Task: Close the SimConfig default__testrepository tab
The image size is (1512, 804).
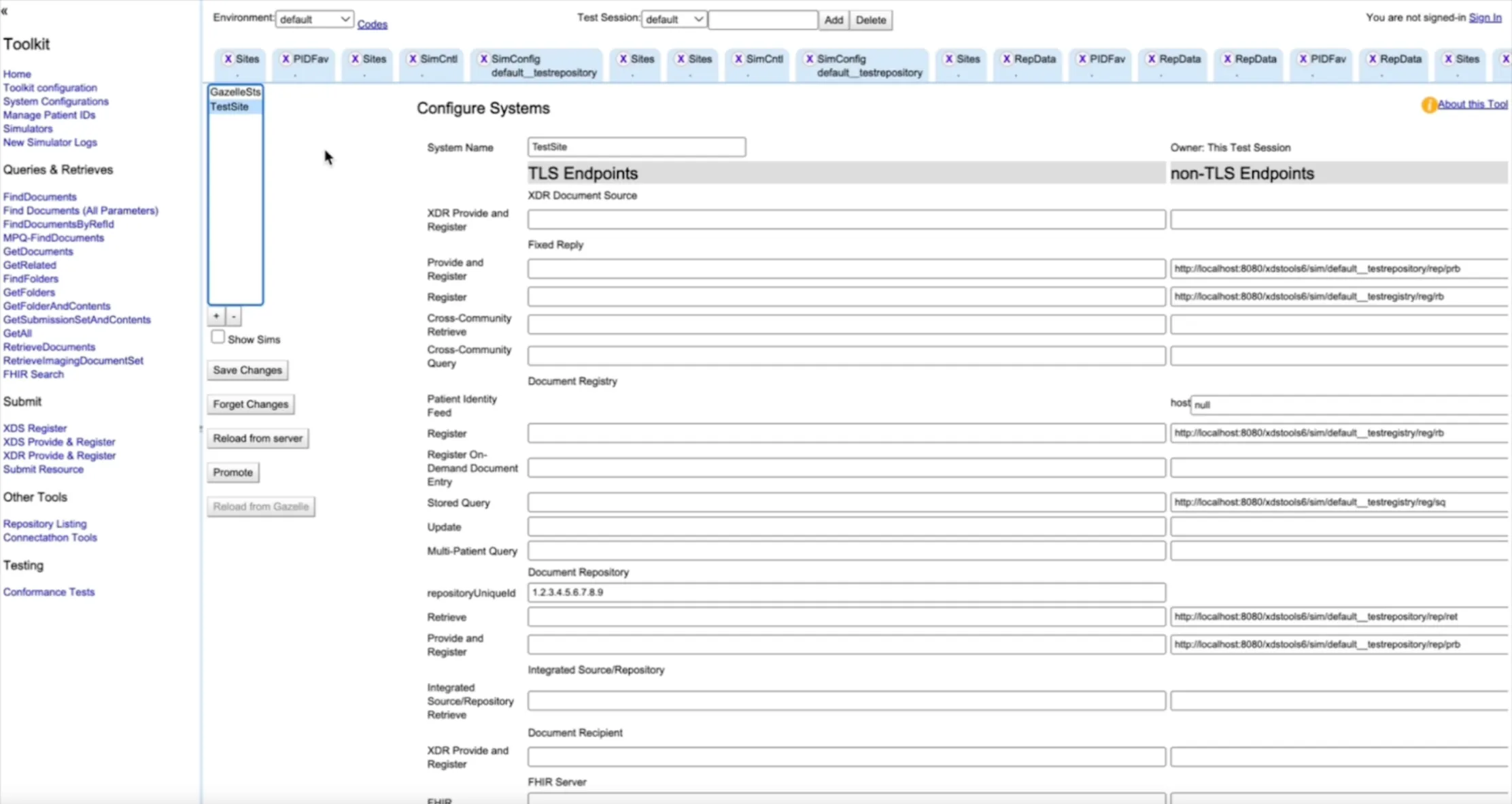Action: pyautogui.click(x=484, y=59)
